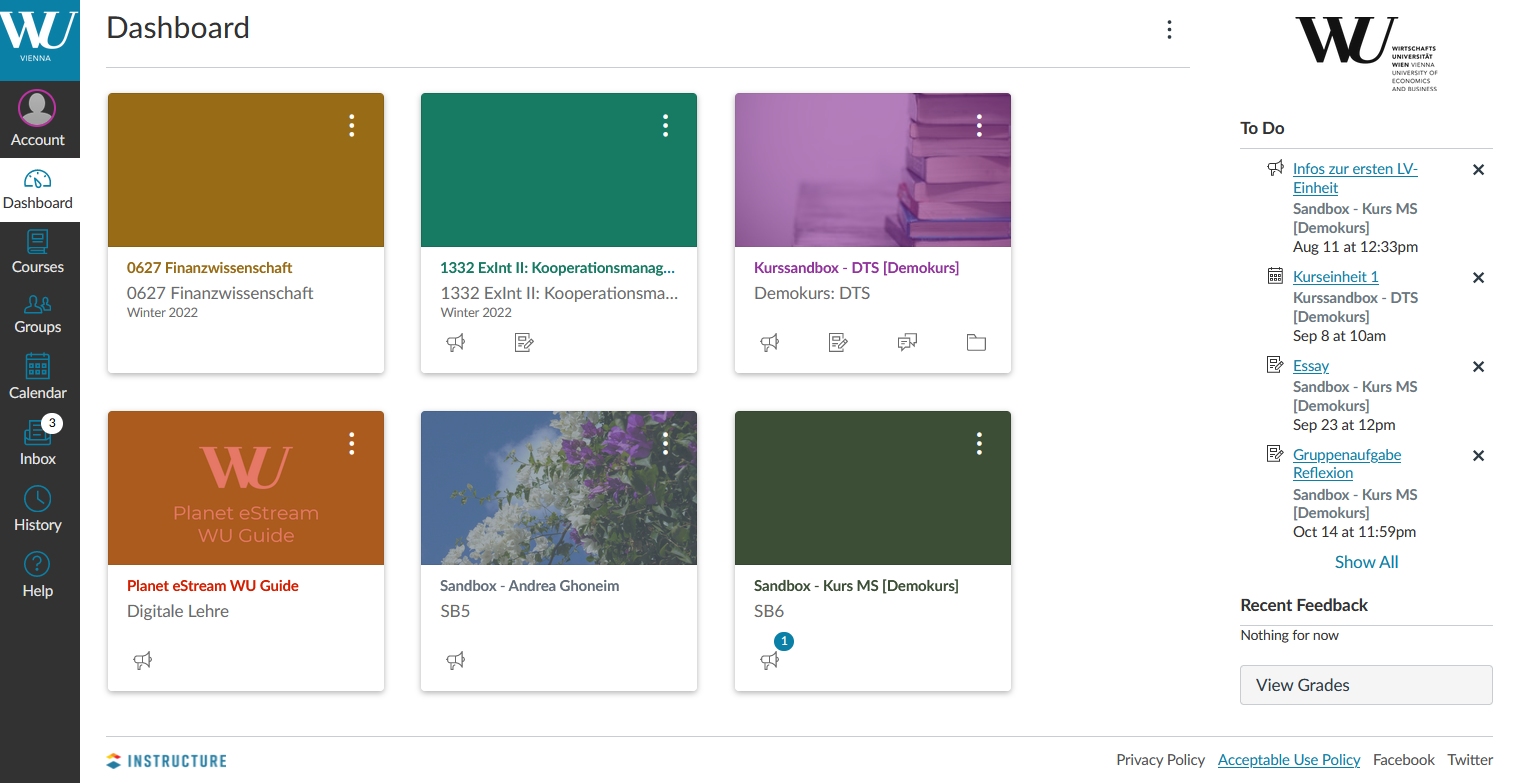Show All to-do items
Image resolution: width=1524 pixels, height=783 pixels.
click(x=1366, y=562)
